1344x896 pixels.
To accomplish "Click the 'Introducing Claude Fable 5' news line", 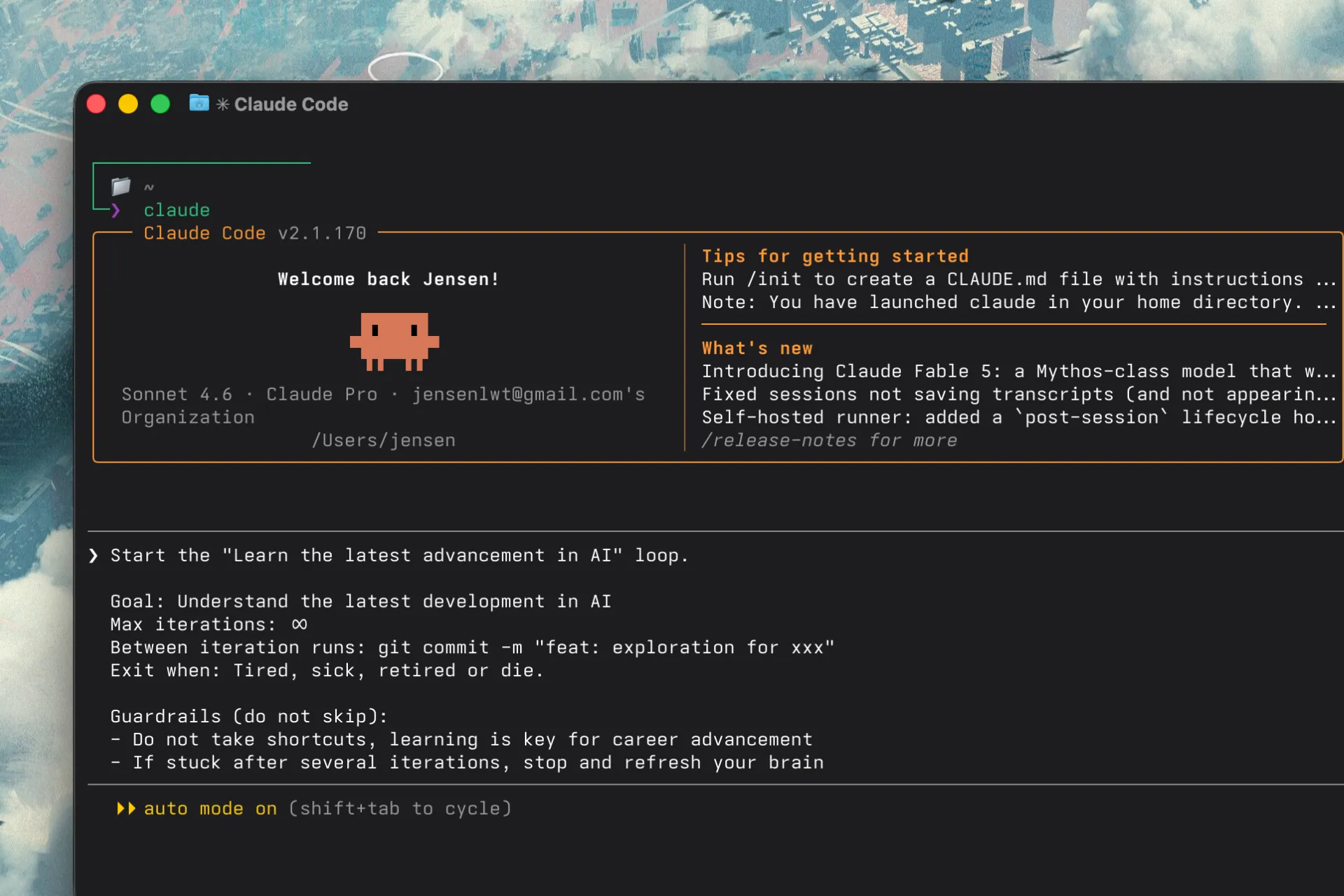I will pos(1019,372).
